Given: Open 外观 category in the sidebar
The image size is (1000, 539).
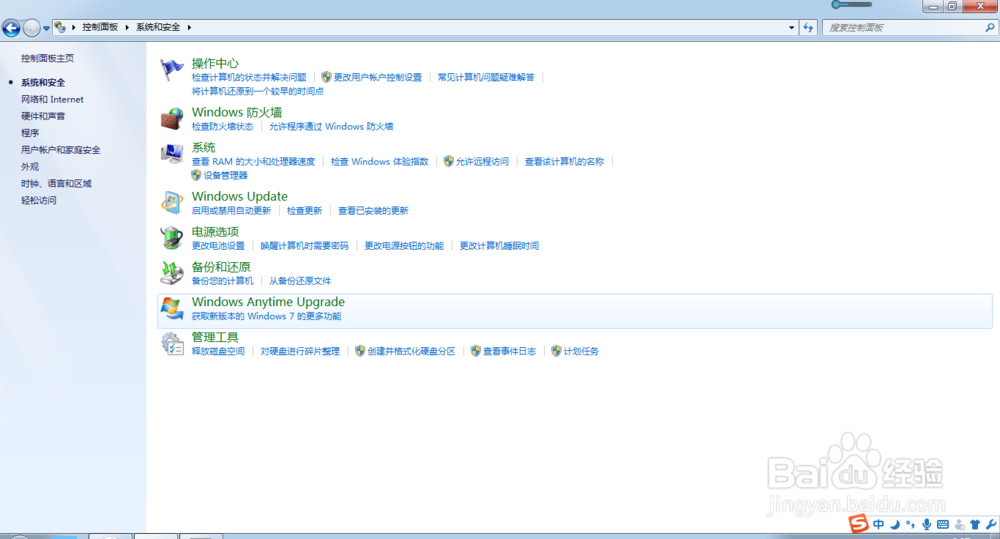Looking at the screenshot, I should coord(30,166).
